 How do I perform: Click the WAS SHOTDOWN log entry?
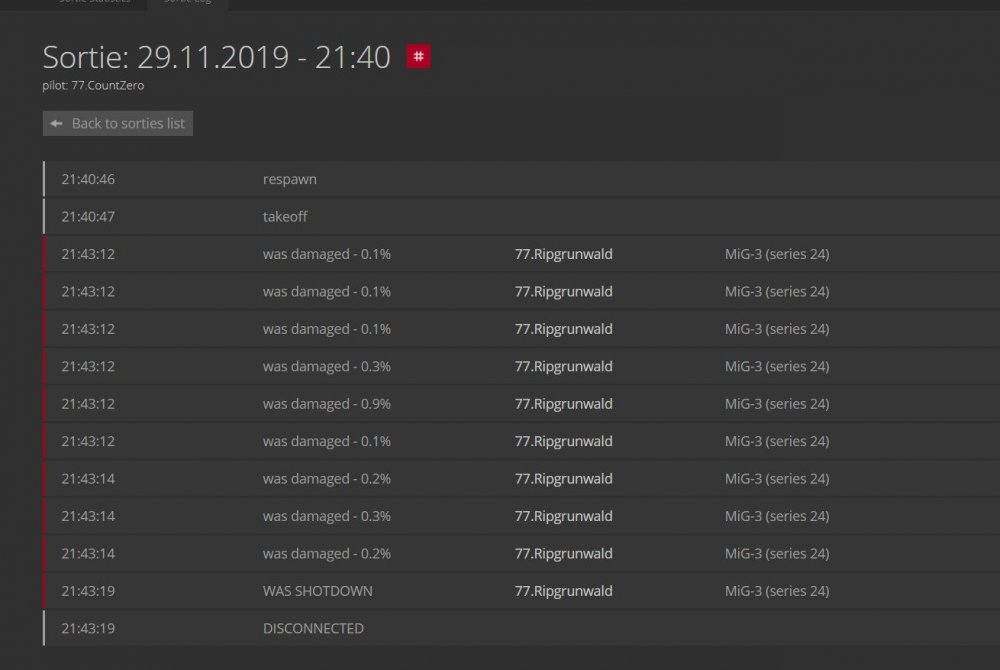click(x=318, y=591)
